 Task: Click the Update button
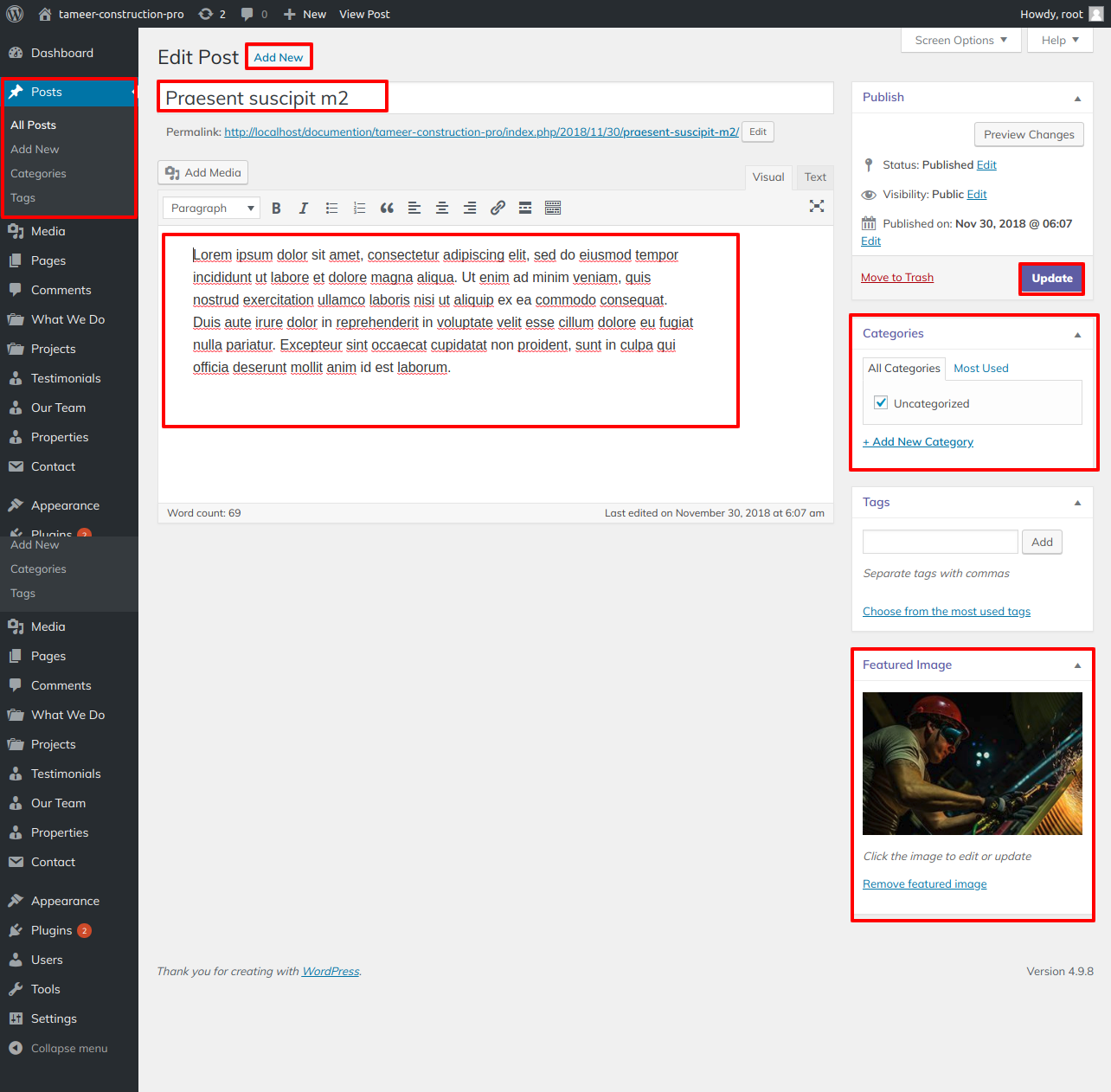tap(1052, 279)
